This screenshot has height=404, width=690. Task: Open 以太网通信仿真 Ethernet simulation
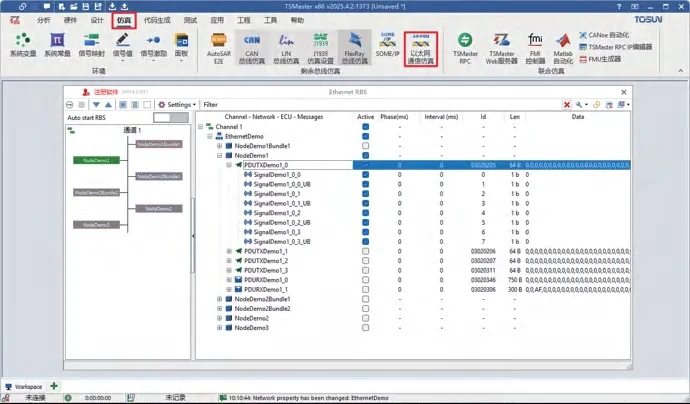click(421, 49)
